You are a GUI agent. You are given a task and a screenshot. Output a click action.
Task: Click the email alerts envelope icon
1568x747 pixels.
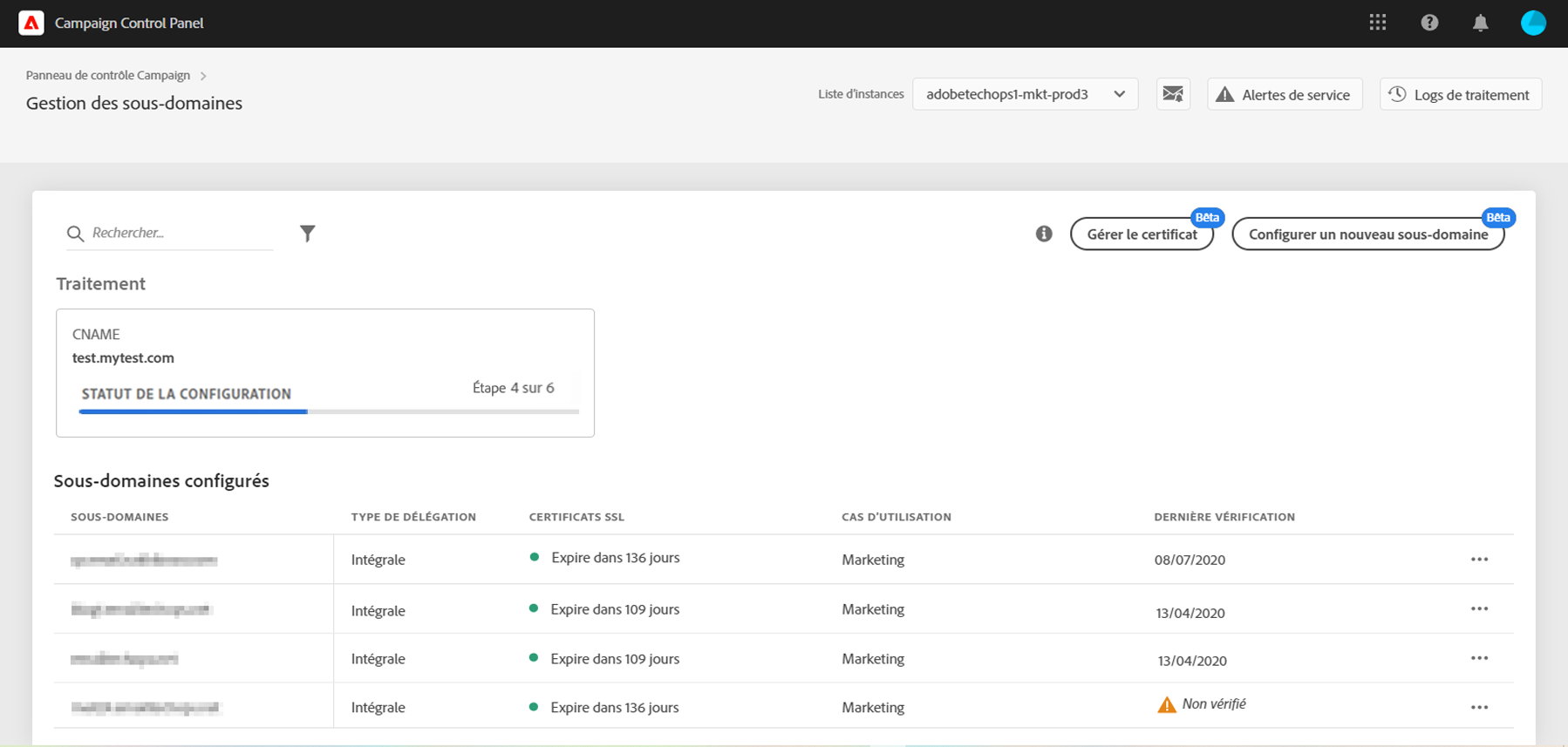point(1173,94)
